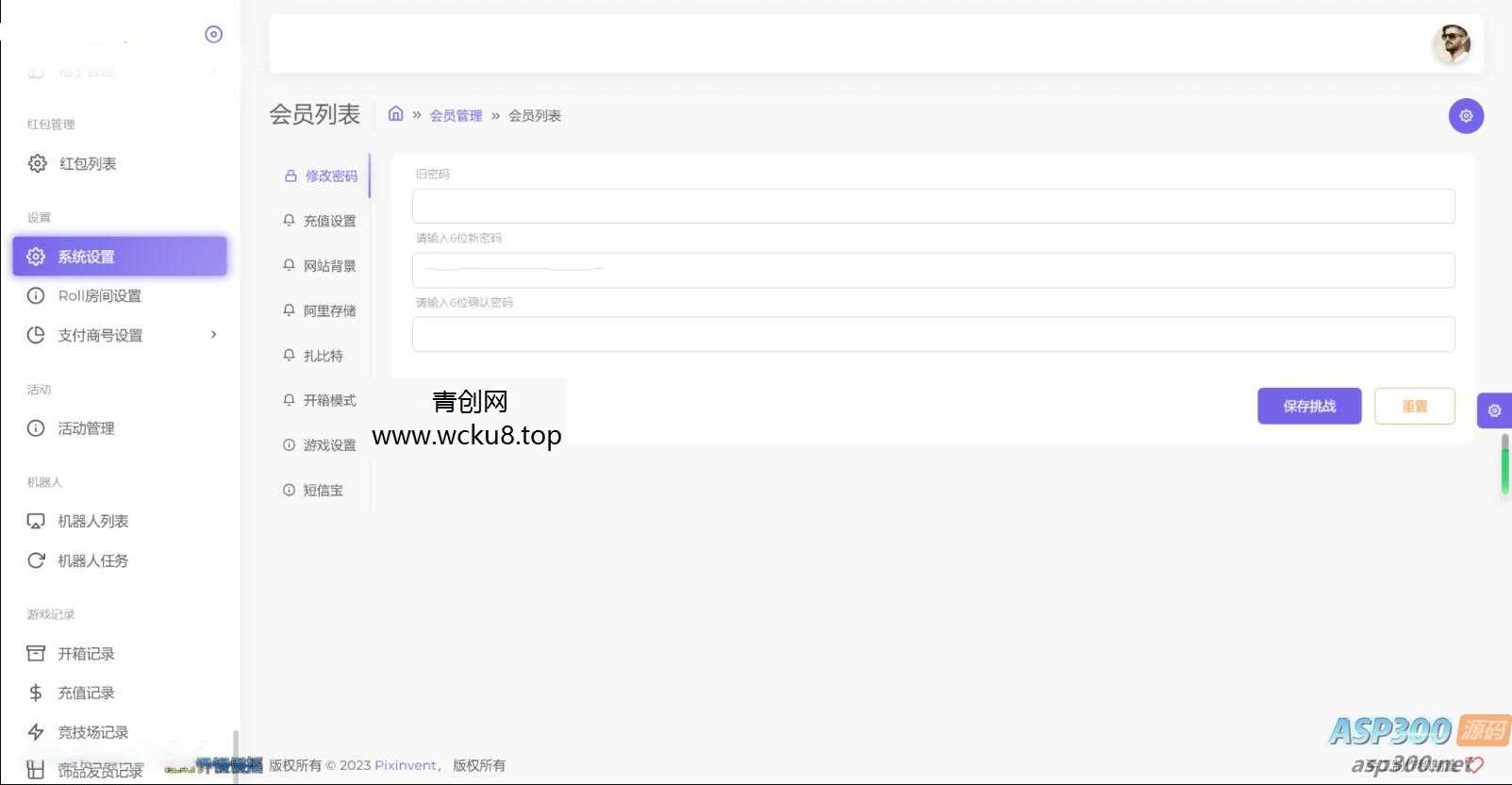Click the Roll房间设置 info icon

tap(36, 295)
